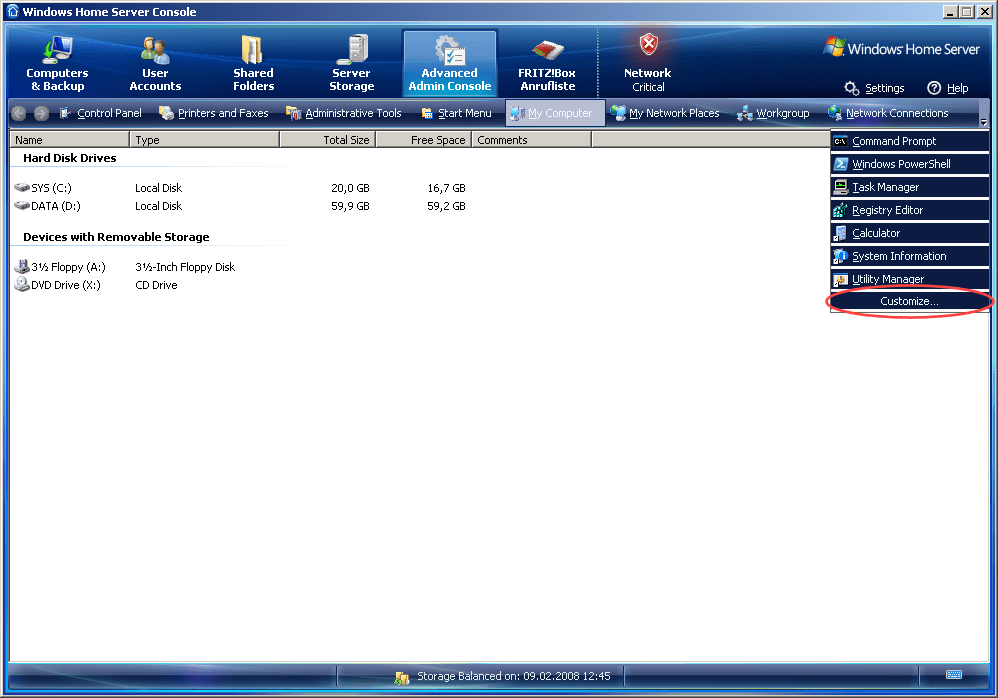Image resolution: width=998 pixels, height=698 pixels.
Task: Click the Devices with Removable Storage heading
Action: [116, 237]
